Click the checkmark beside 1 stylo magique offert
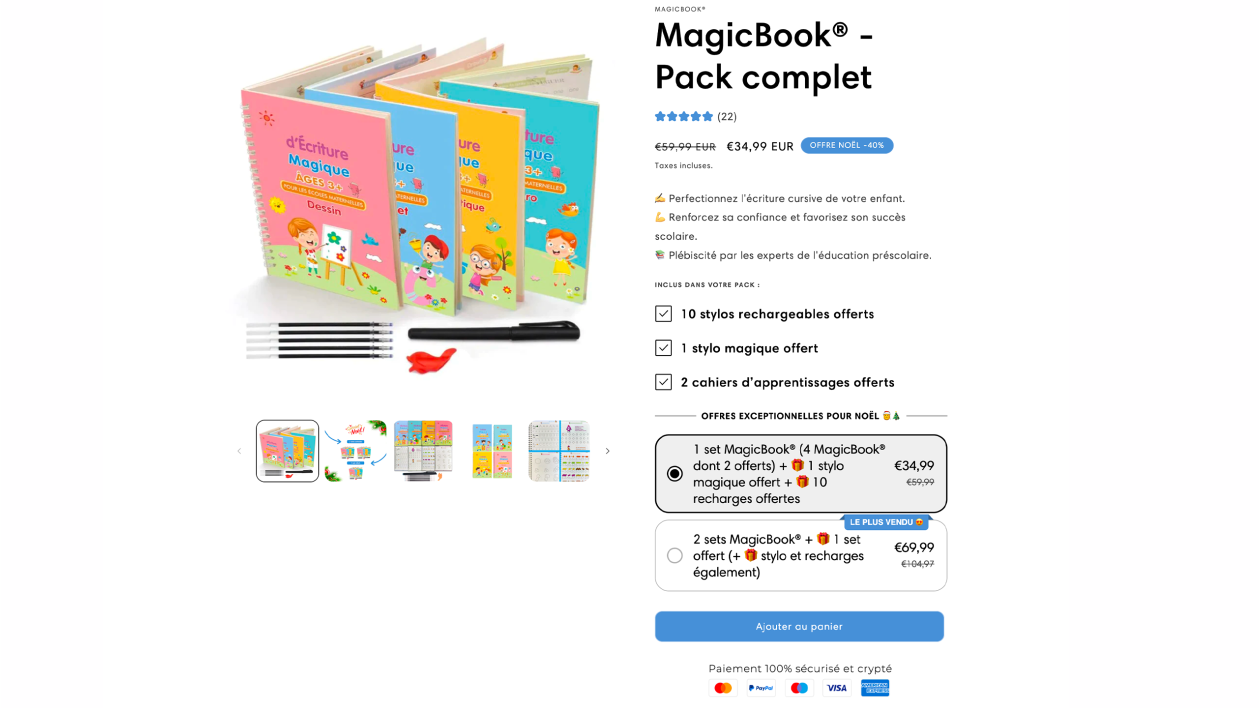 (663, 348)
